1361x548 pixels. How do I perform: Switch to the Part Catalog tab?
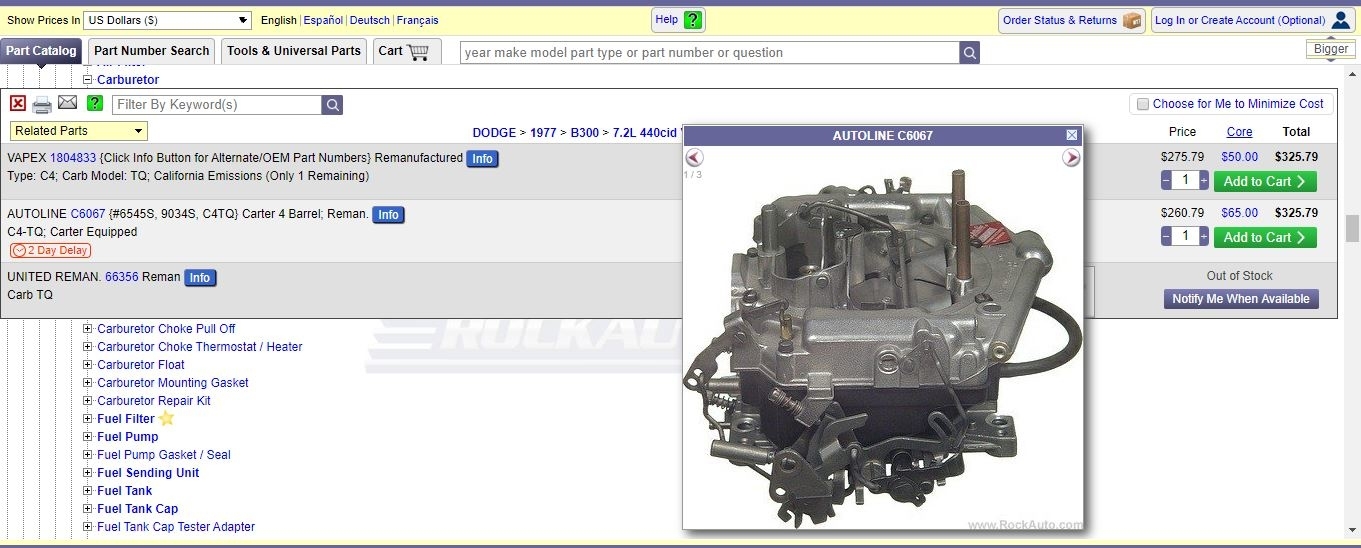tap(41, 51)
